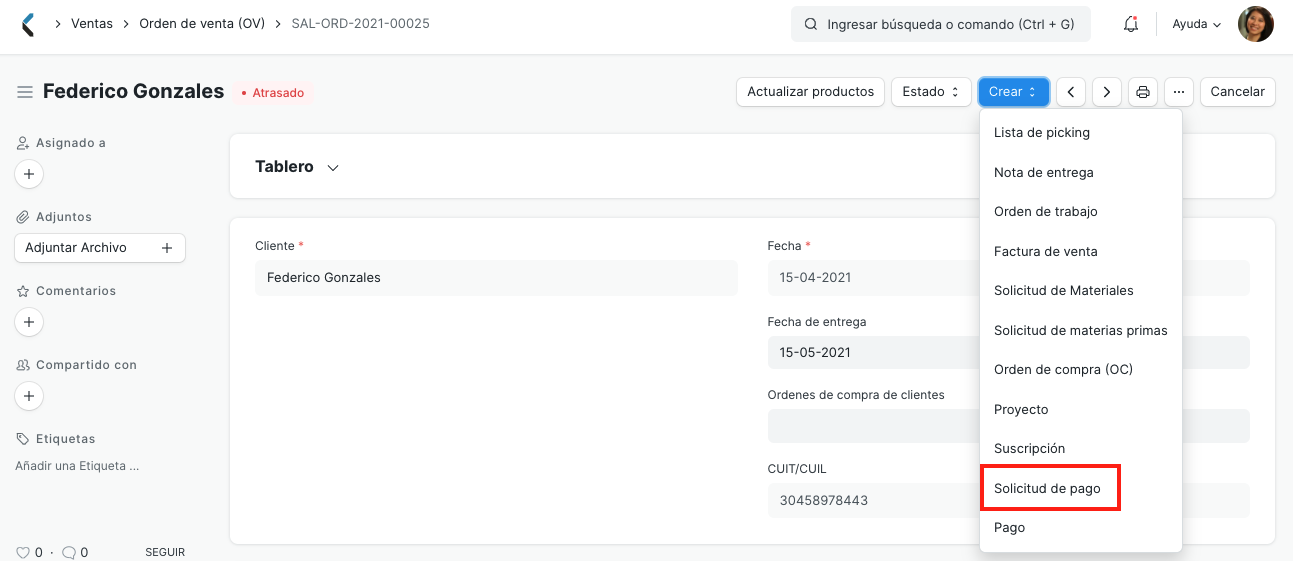Add shared user with plus button
1293x561 pixels.
click(x=29, y=396)
